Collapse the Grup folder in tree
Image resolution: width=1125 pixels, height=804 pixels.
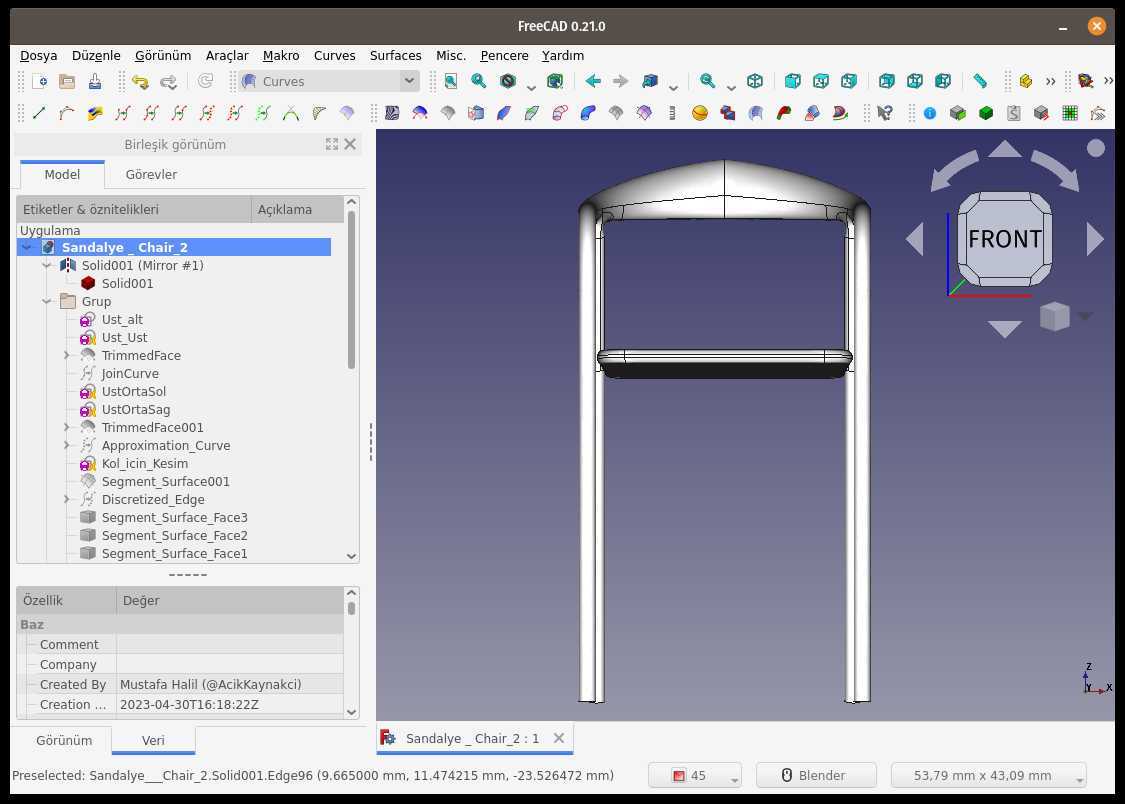[x=47, y=301]
